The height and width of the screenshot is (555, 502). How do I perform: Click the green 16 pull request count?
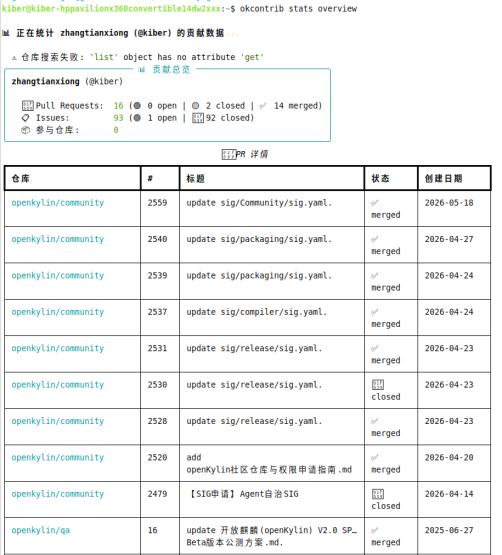tap(118, 105)
